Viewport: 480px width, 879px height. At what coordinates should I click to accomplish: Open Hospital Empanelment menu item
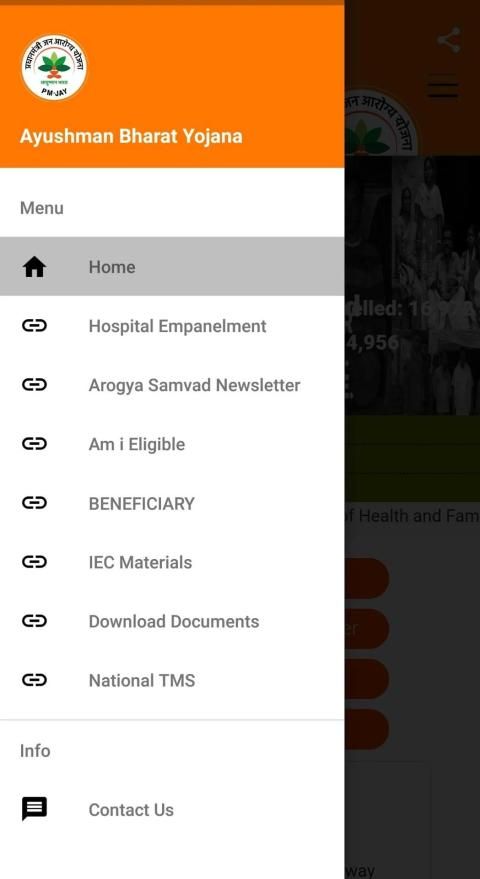tap(172, 326)
